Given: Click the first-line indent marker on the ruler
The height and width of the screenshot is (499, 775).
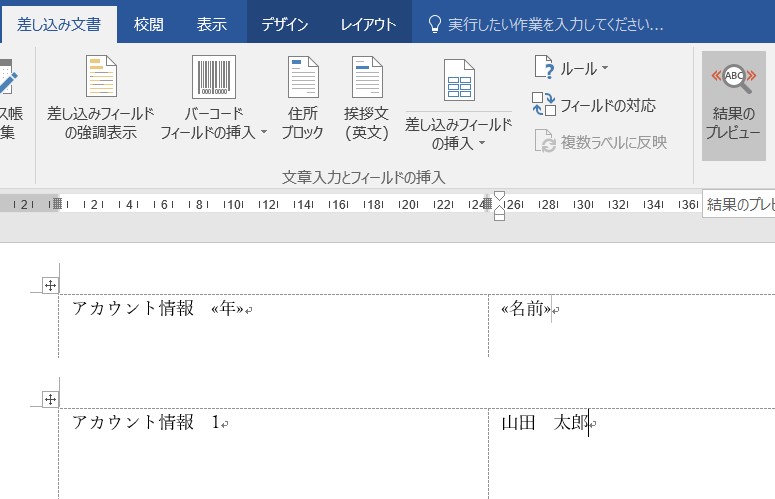Looking at the screenshot, I should [499, 196].
